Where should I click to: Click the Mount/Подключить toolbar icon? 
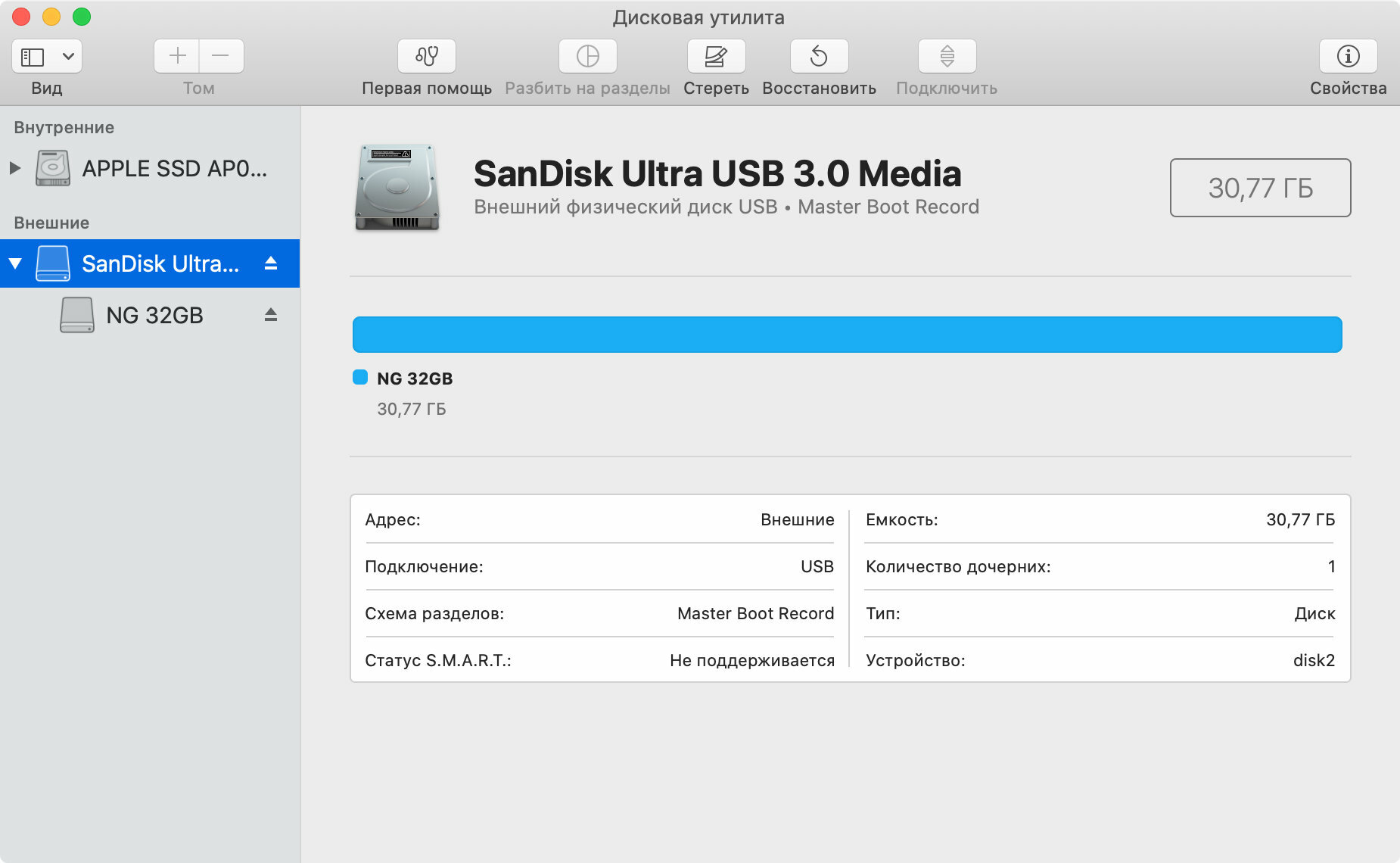click(x=947, y=56)
